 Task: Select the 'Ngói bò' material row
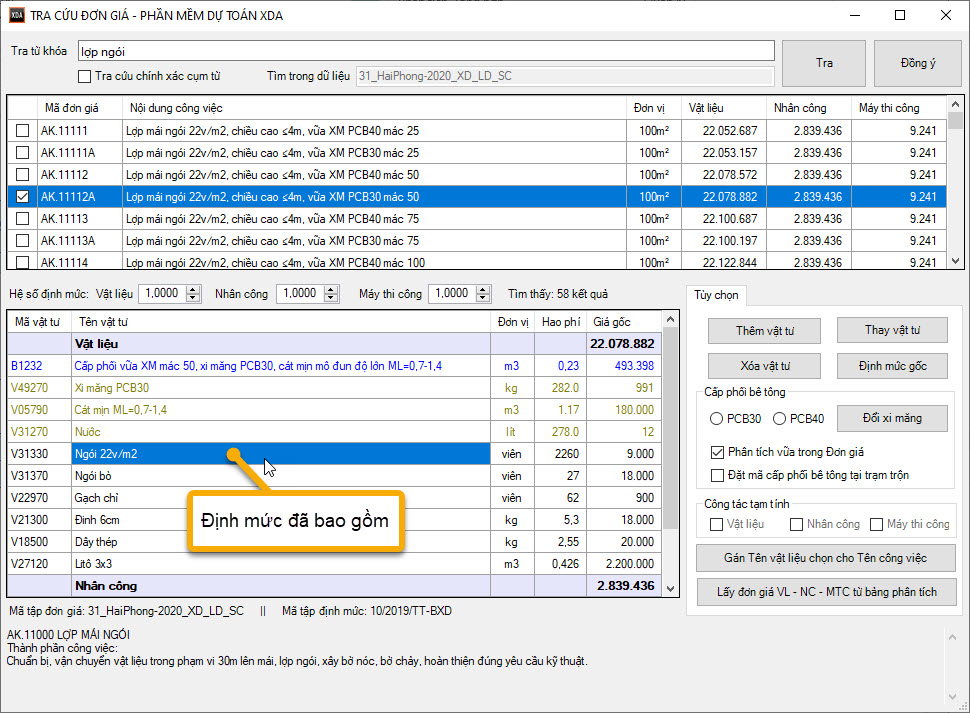click(x=334, y=476)
